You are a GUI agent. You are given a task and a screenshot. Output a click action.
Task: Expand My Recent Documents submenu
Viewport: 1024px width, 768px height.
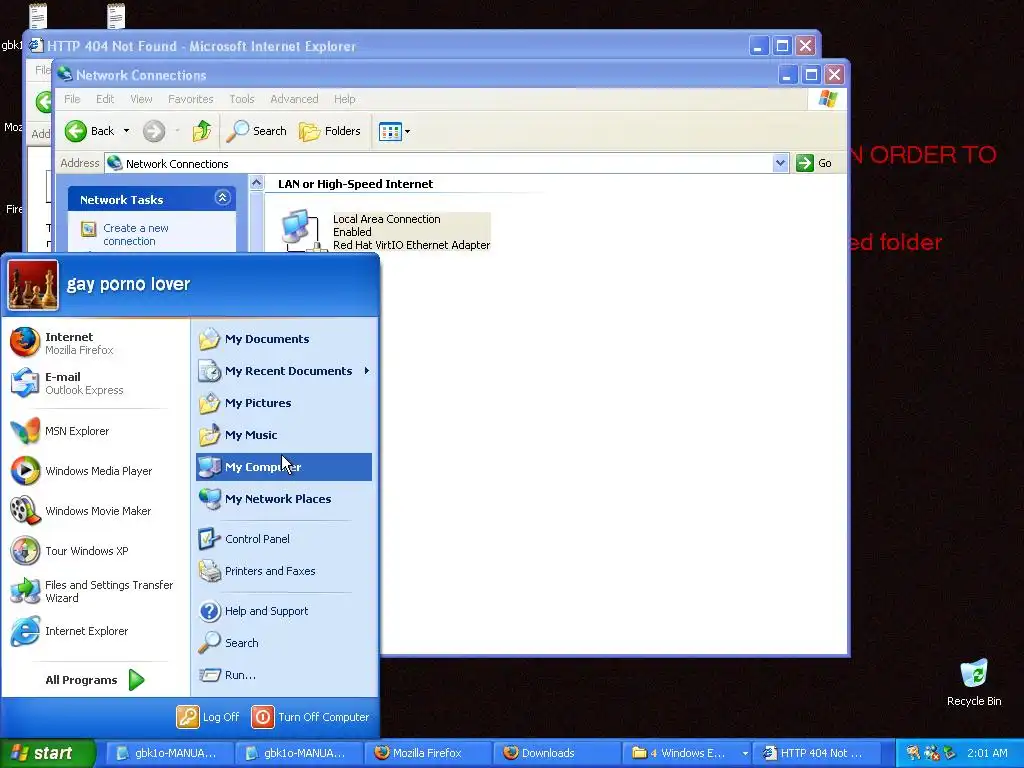point(283,371)
